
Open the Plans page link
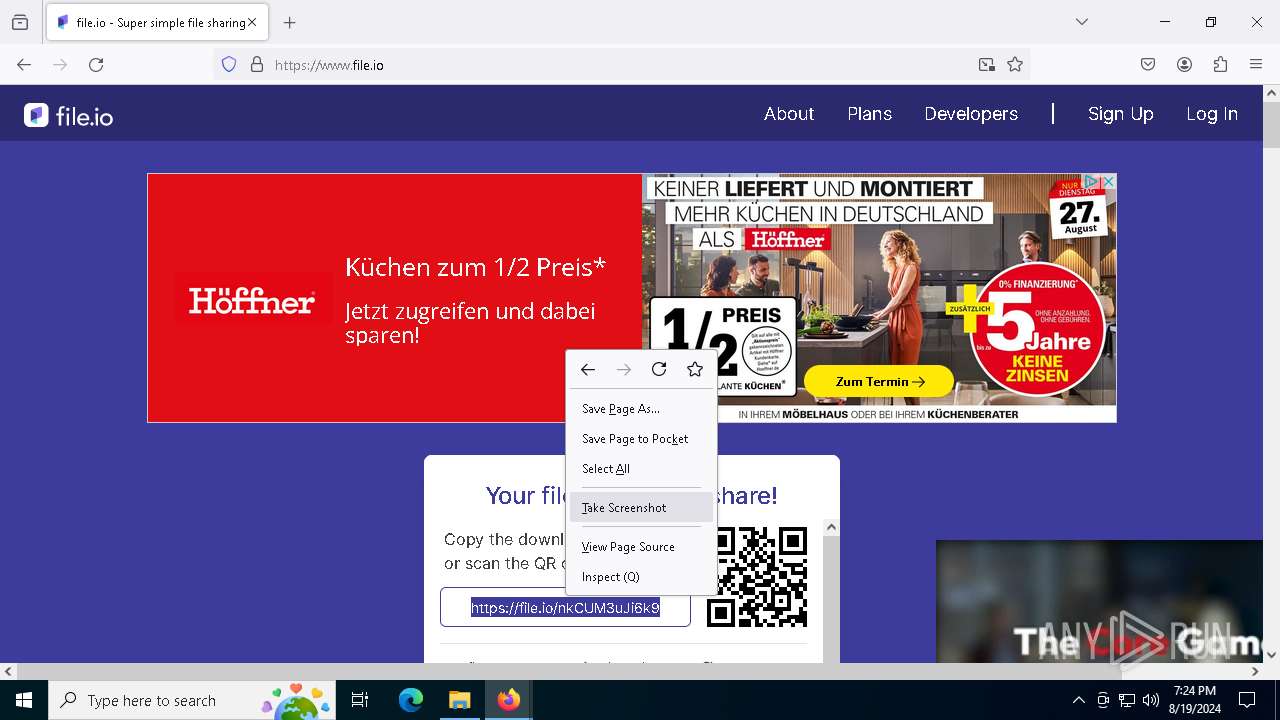870,114
